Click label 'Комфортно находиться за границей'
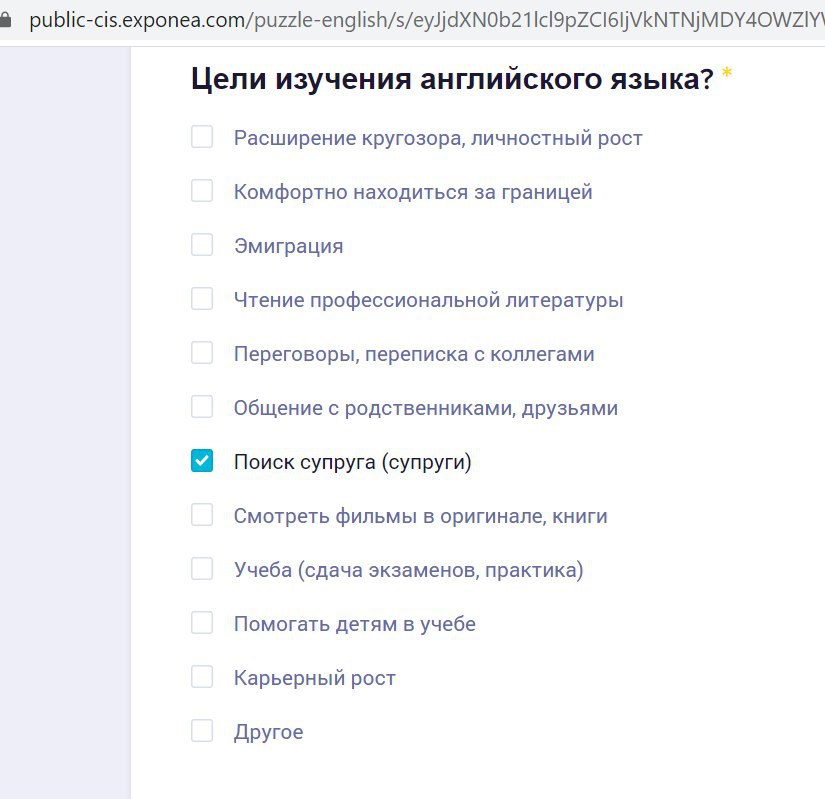The width and height of the screenshot is (825, 799). click(413, 193)
